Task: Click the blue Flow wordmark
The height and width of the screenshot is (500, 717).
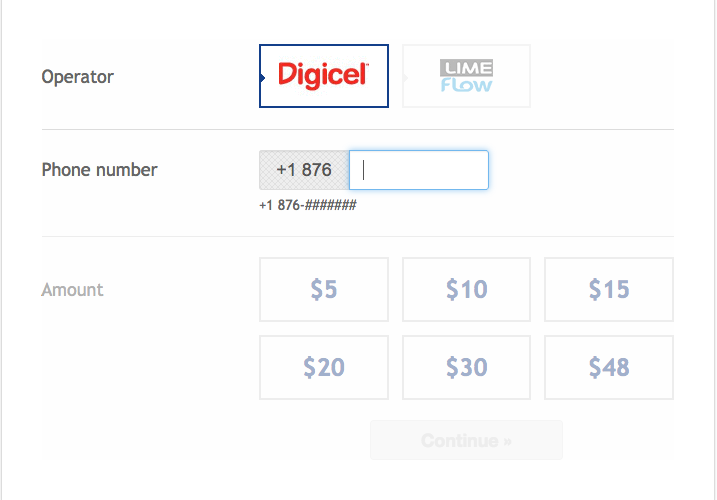Action: (466, 85)
